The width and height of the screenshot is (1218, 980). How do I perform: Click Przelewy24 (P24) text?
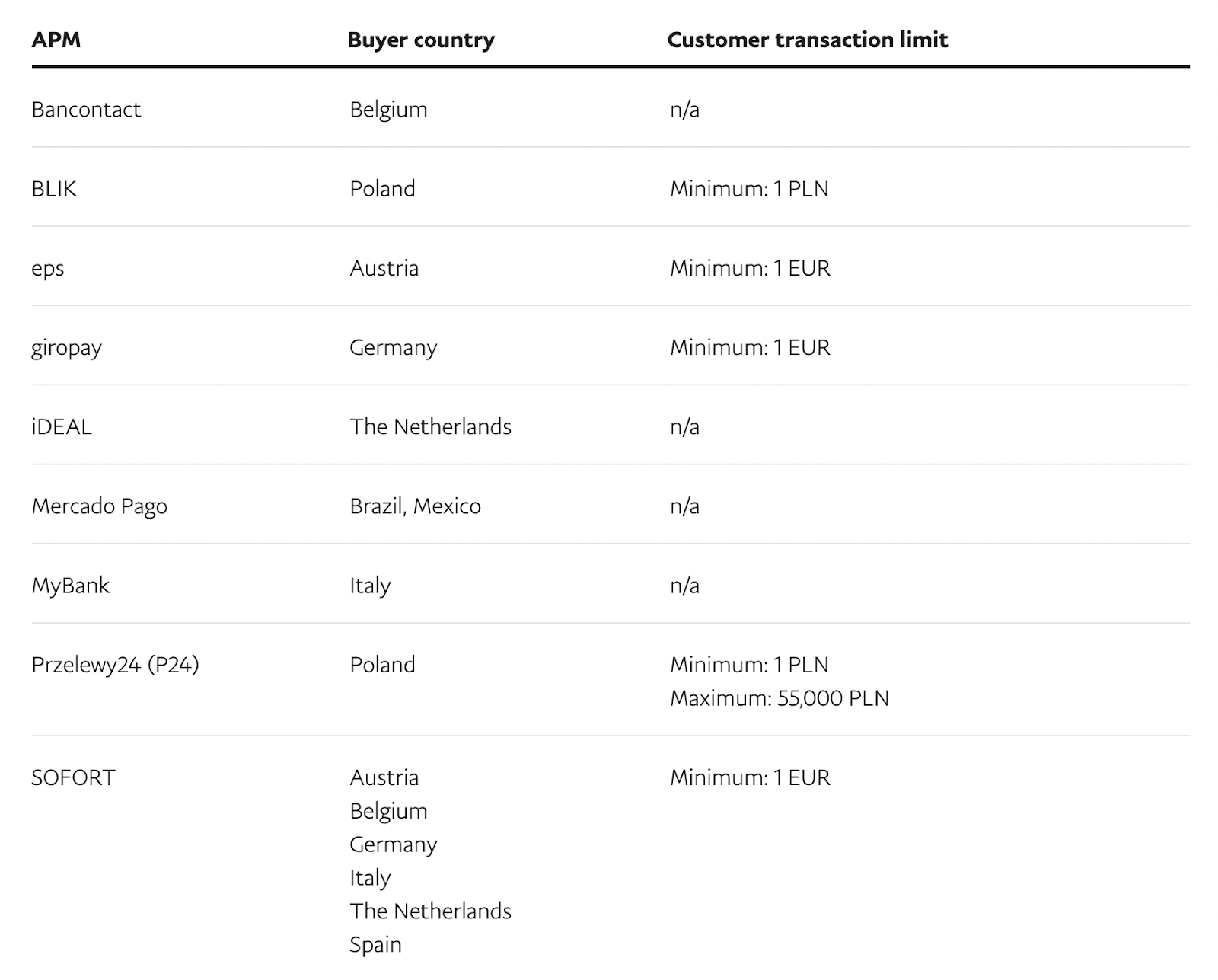115,665
